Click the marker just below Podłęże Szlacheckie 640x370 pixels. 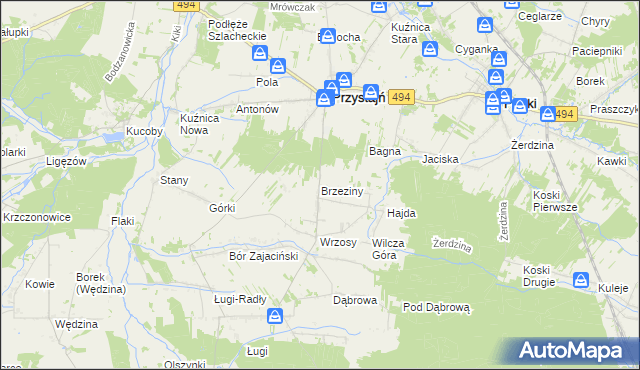click(260, 53)
